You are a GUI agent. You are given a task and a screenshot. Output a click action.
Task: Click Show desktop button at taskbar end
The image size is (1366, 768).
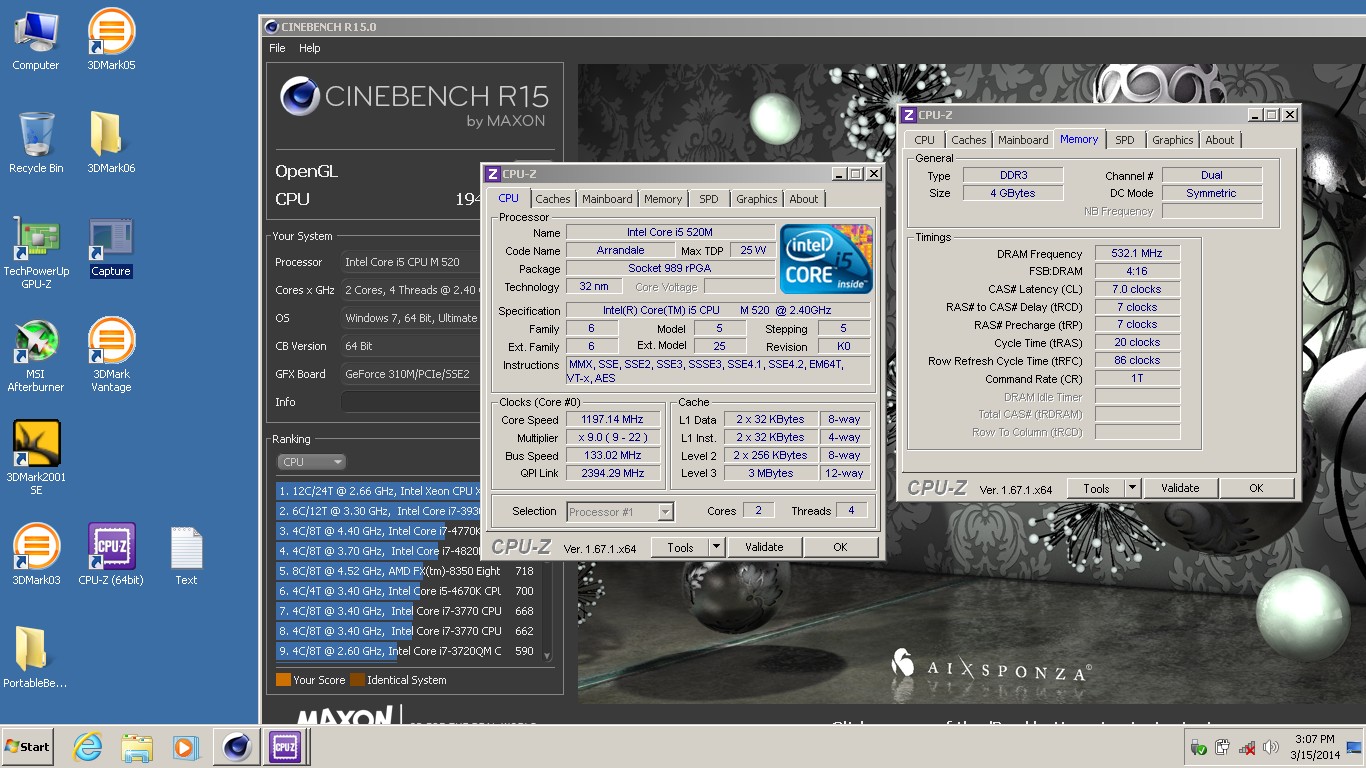(x=1354, y=747)
